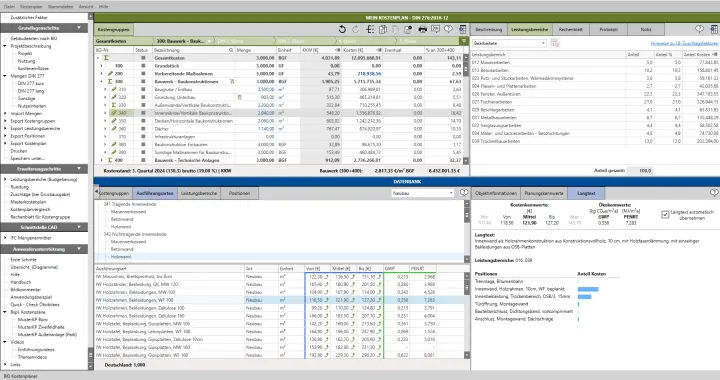Screen dimensions: 720x380
Task: Click the pencil icon on row 340
Action: tap(114, 113)
